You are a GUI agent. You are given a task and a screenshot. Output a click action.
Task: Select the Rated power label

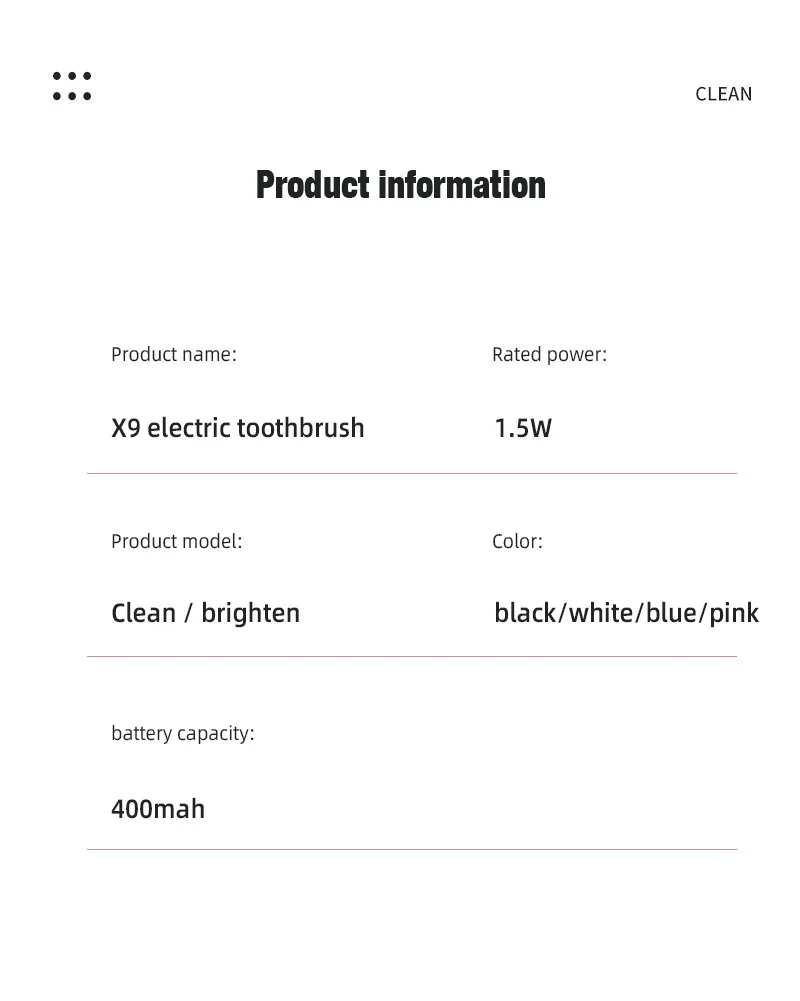tap(549, 354)
